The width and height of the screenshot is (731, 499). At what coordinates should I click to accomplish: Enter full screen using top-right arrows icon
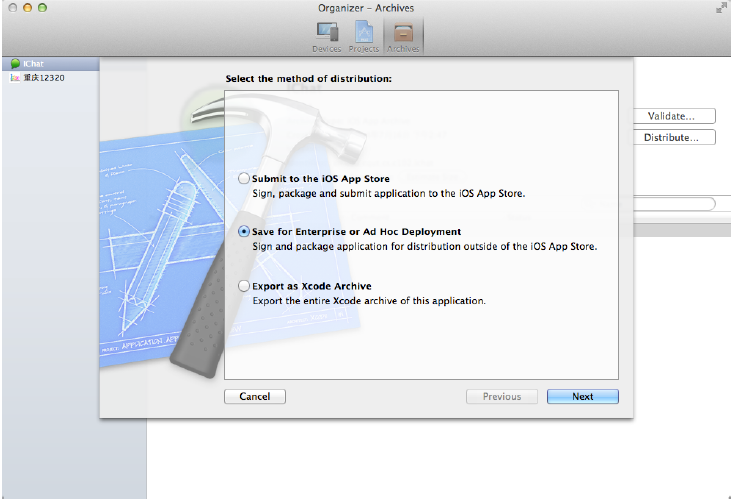(x=720, y=8)
